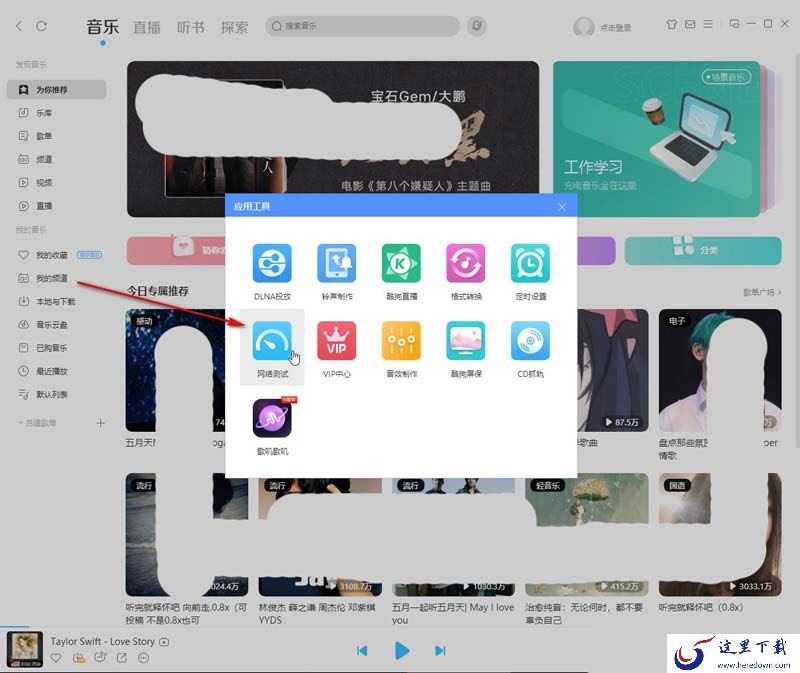Open the DLNA投放 tool
Image resolution: width=800 pixels, height=673 pixels.
[272, 272]
